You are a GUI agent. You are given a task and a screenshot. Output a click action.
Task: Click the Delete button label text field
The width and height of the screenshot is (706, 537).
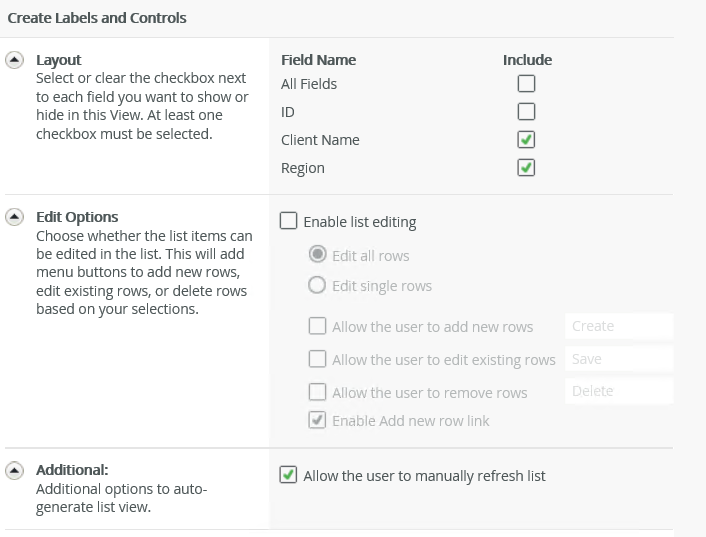click(618, 391)
